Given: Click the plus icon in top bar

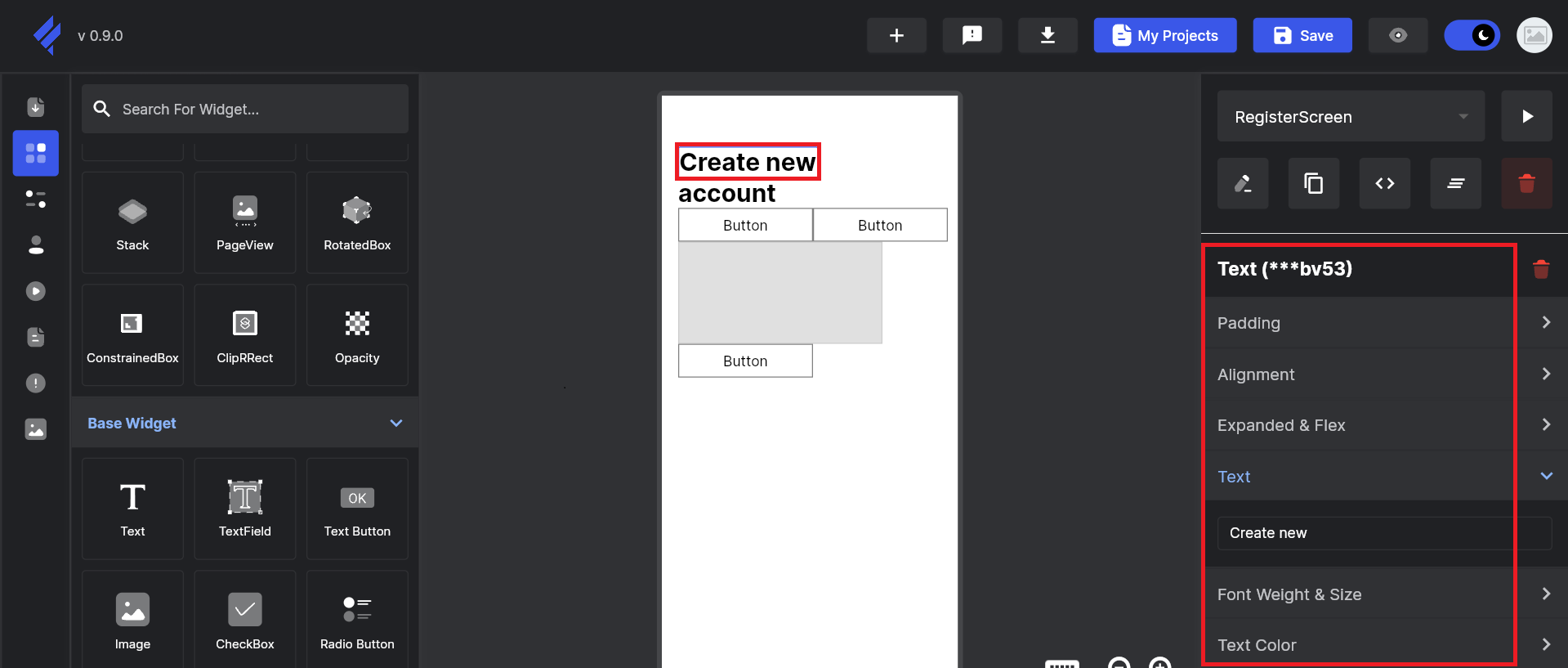Looking at the screenshot, I should pyautogui.click(x=896, y=35).
